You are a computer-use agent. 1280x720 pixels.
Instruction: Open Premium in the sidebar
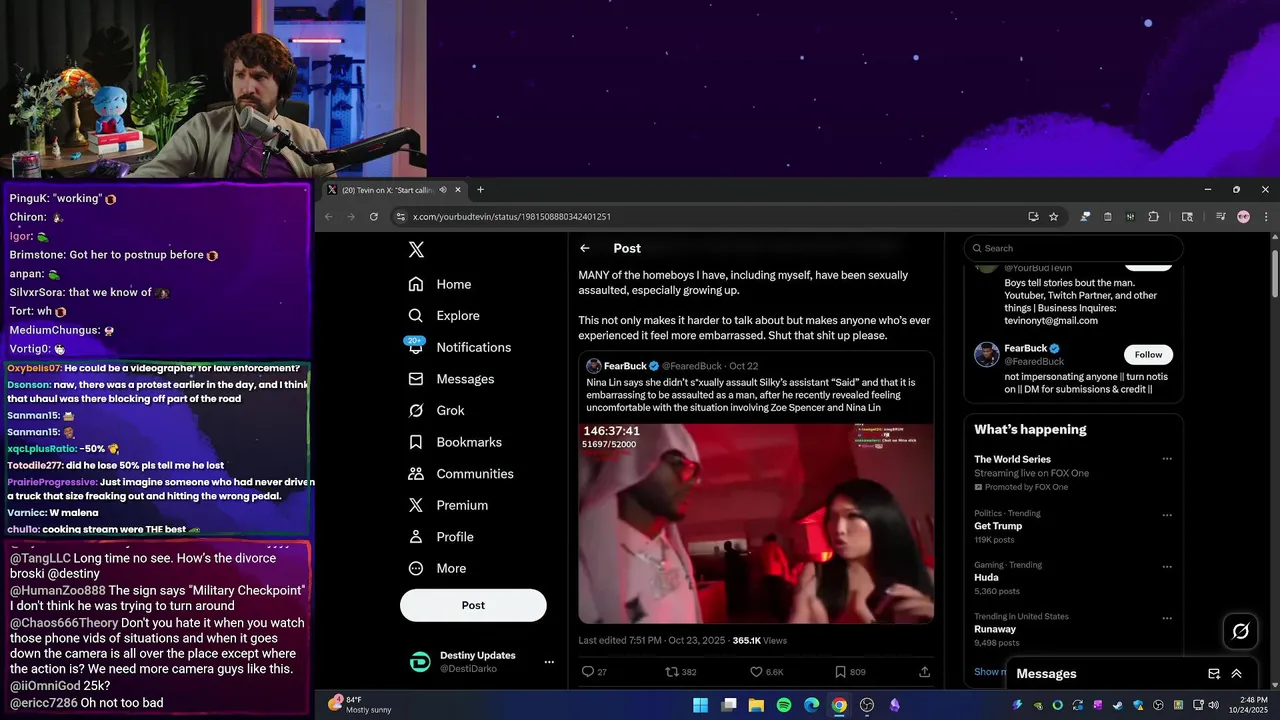447,505
